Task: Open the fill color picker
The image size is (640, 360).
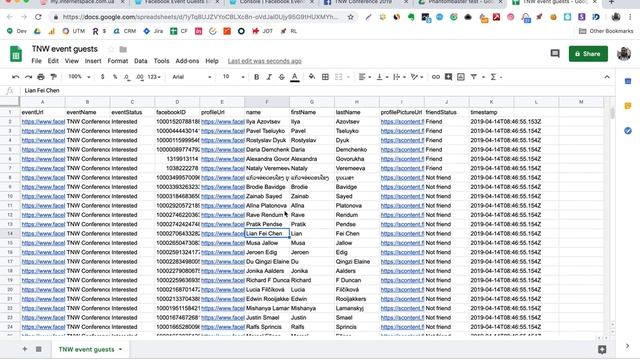Action: tap(312, 77)
